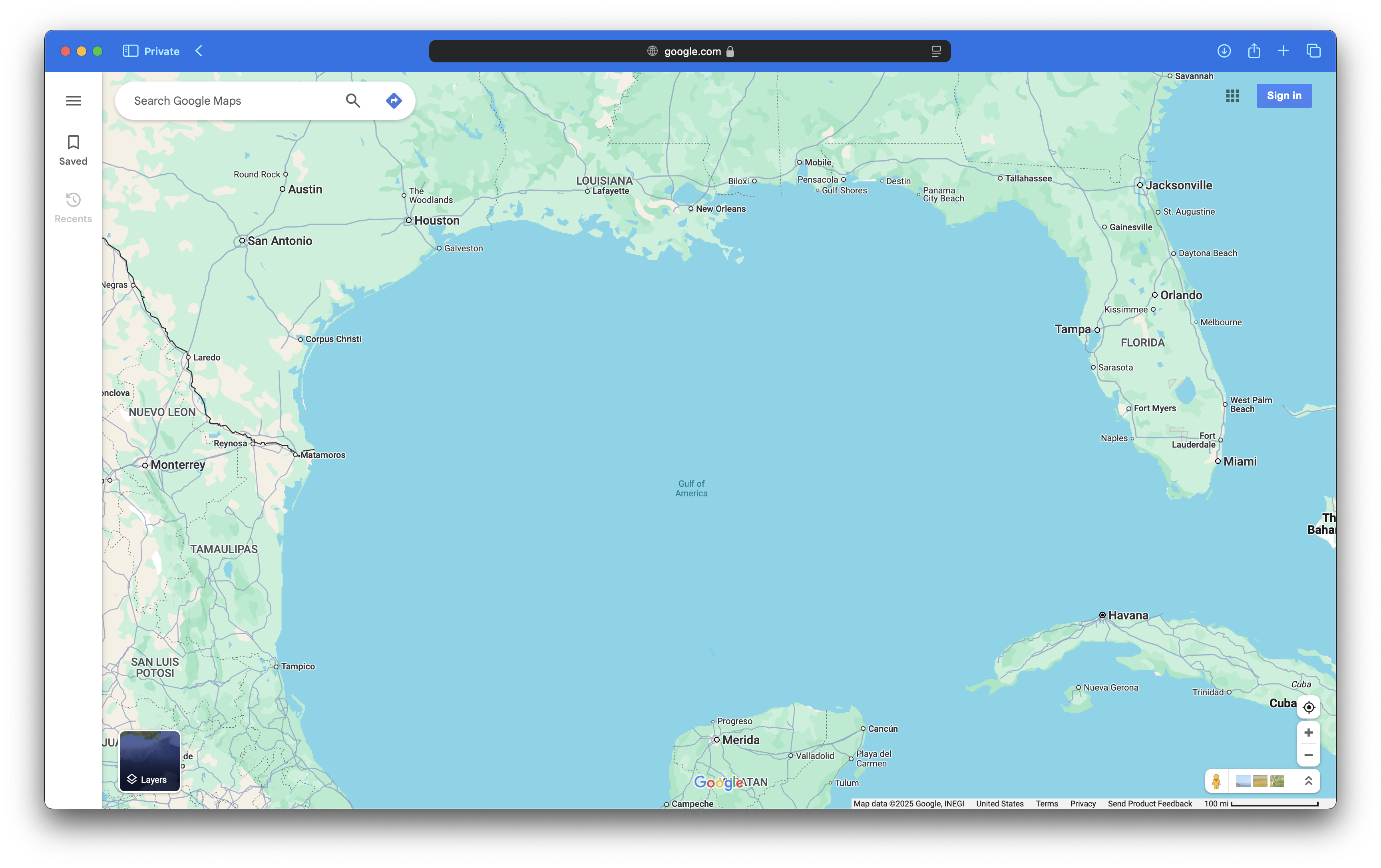Open the Send Product Feedback link
Viewport: 1381px width, 868px height.
click(x=1149, y=804)
